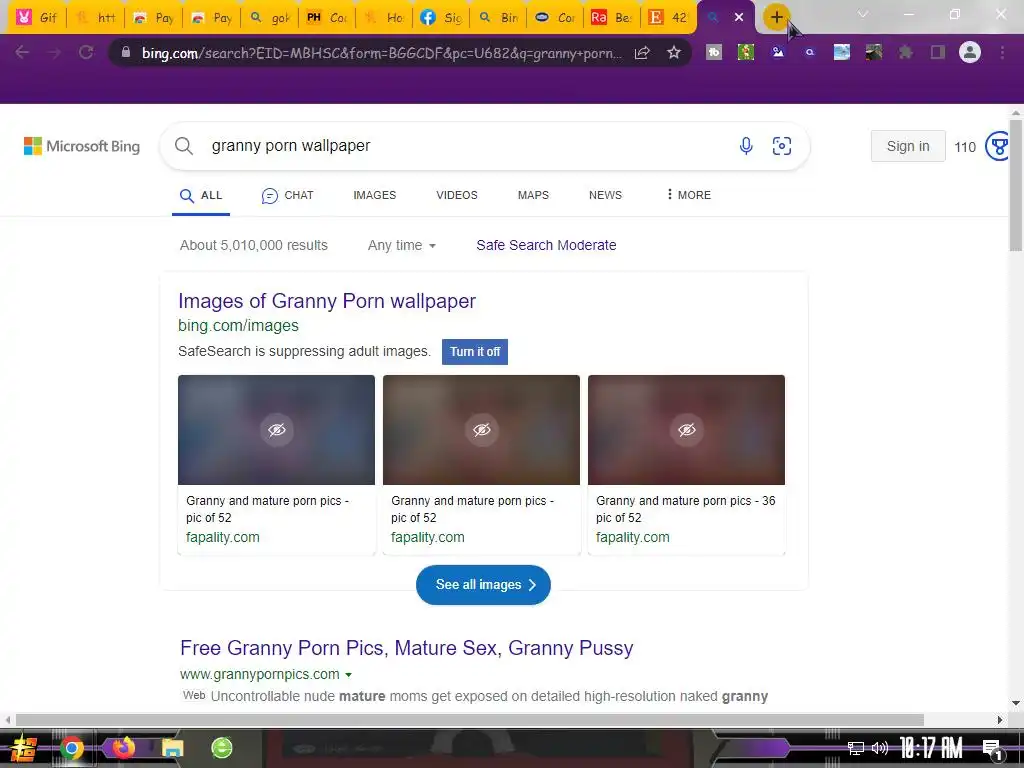The image size is (1024, 768).
Task: Switch to the Facebook Sig browser tab
Action: 441,18
